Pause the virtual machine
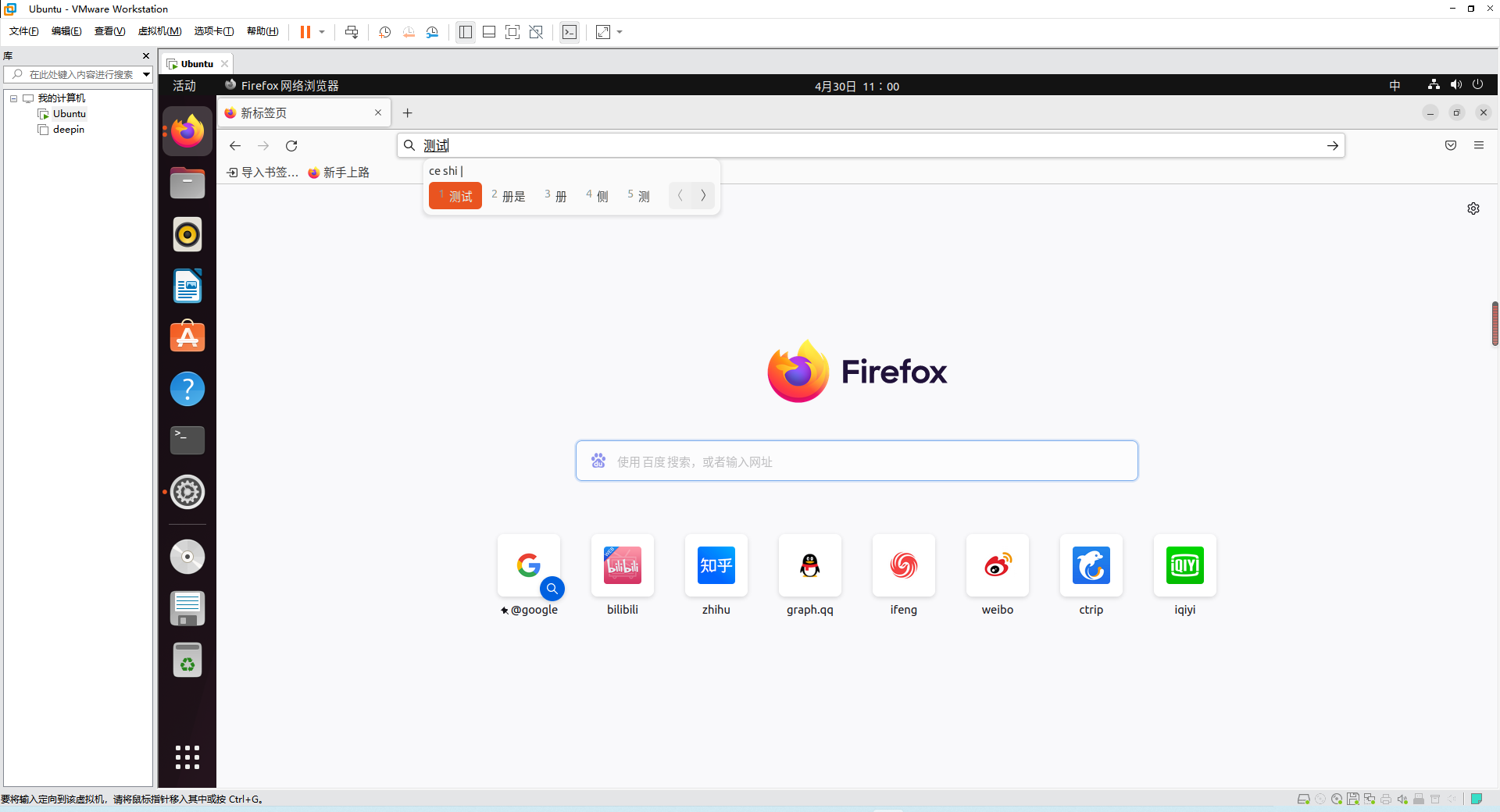This screenshot has width=1500, height=812. click(305, 32)
